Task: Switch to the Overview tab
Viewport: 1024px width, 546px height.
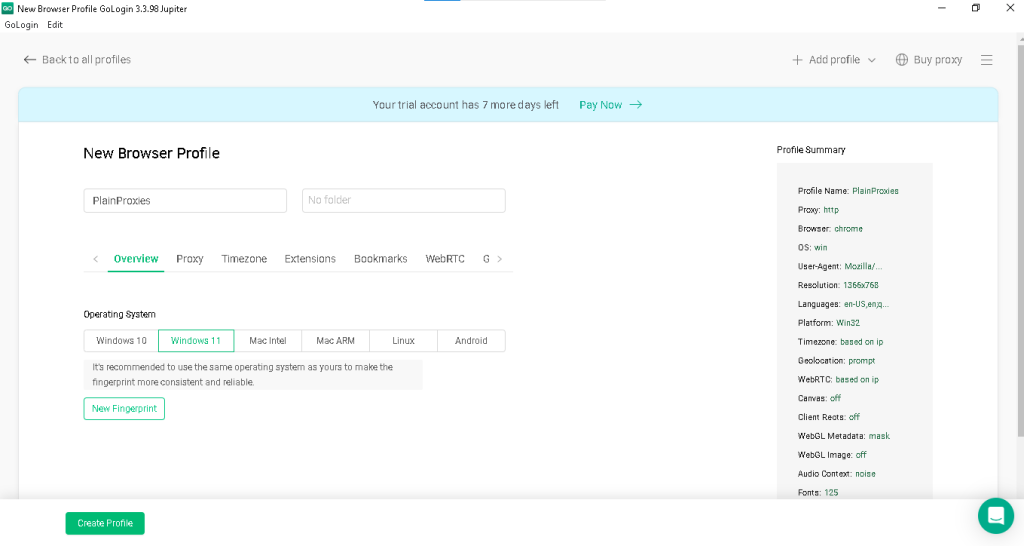Action: [x=136, y=259]
